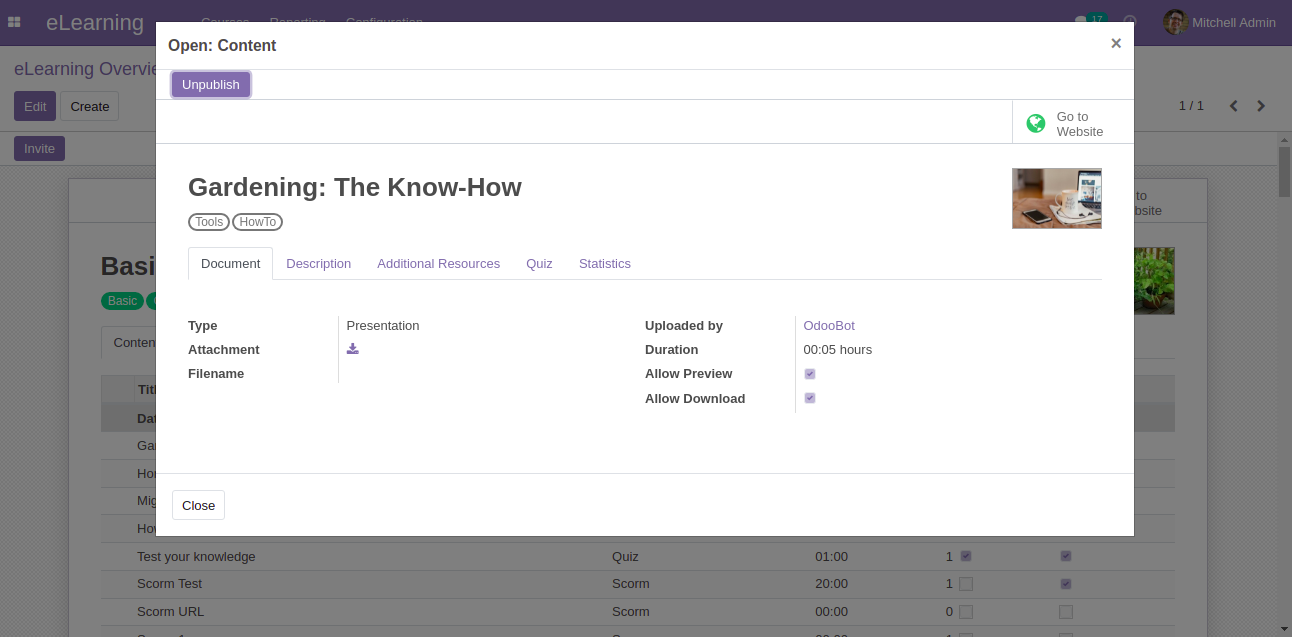
Task: Open the Additional Resources tab
Action: point(438,264)
